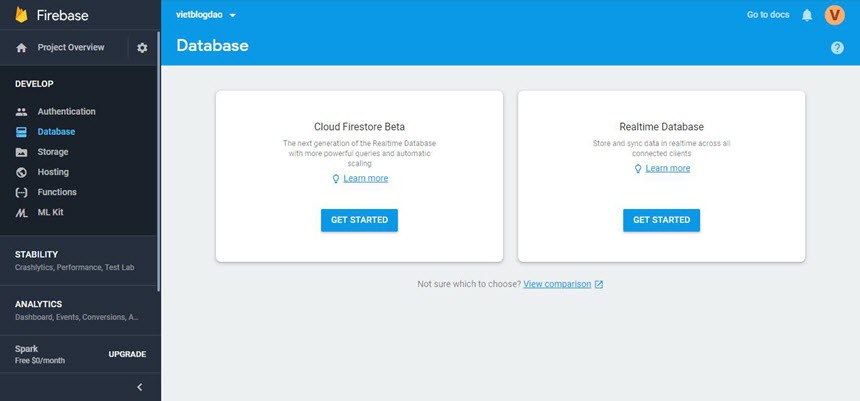This screenshot has height=401, width=860.
Task: Click the Firebase flame logo
Action: pyautogui.click(x=21, y=15)
